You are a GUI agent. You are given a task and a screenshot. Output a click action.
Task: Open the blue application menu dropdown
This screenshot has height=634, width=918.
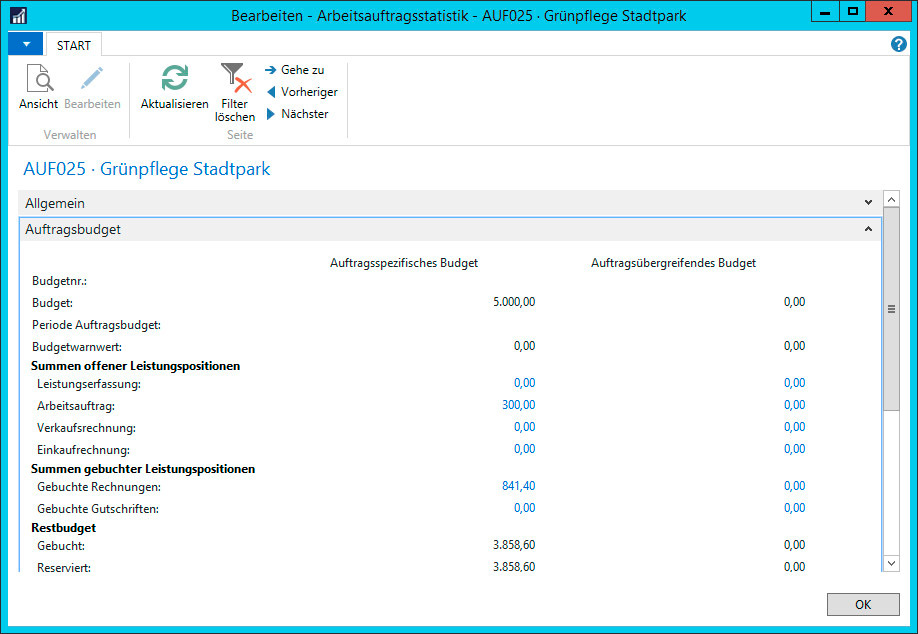tap(25, 45)
